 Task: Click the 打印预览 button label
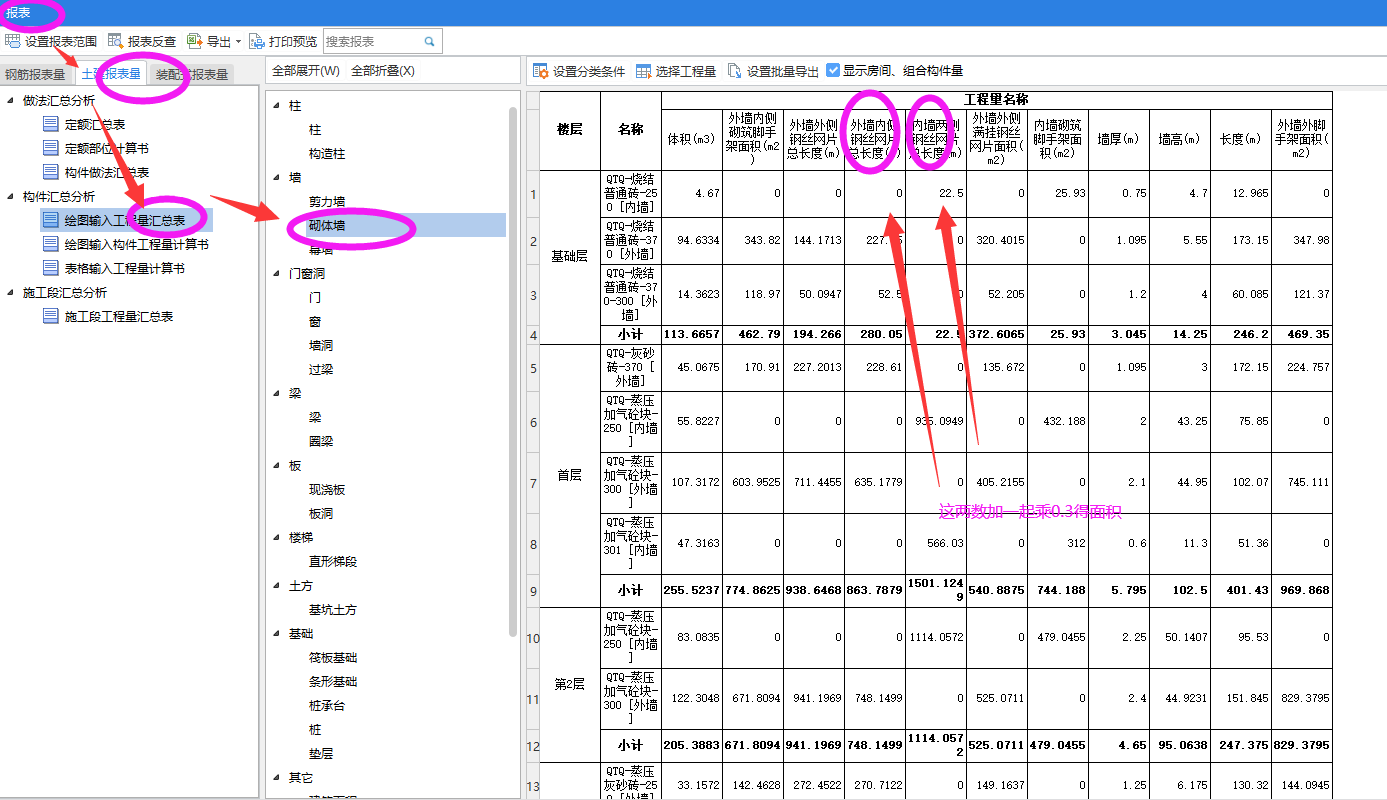[293, 41]
